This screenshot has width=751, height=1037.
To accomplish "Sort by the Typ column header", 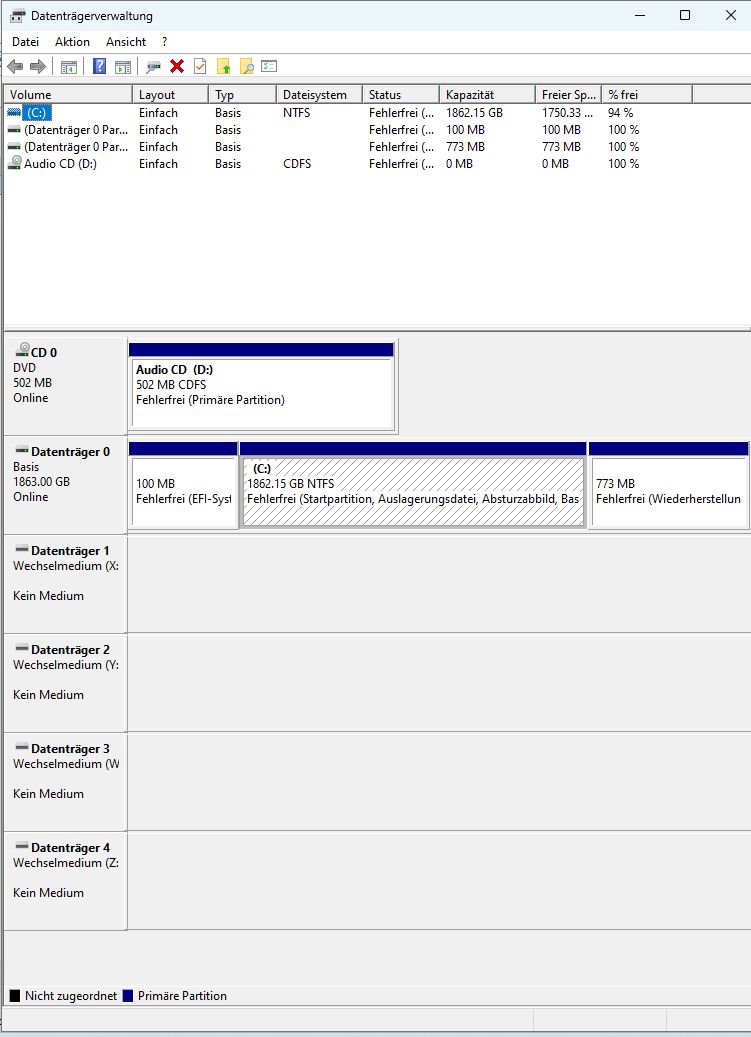I will click(x=243, y=95).
